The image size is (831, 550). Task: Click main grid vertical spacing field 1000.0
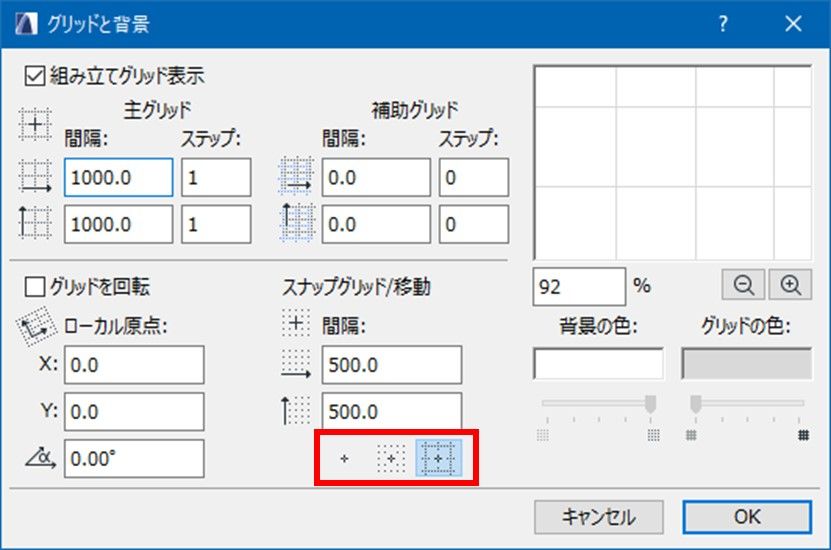click(119, 224)
